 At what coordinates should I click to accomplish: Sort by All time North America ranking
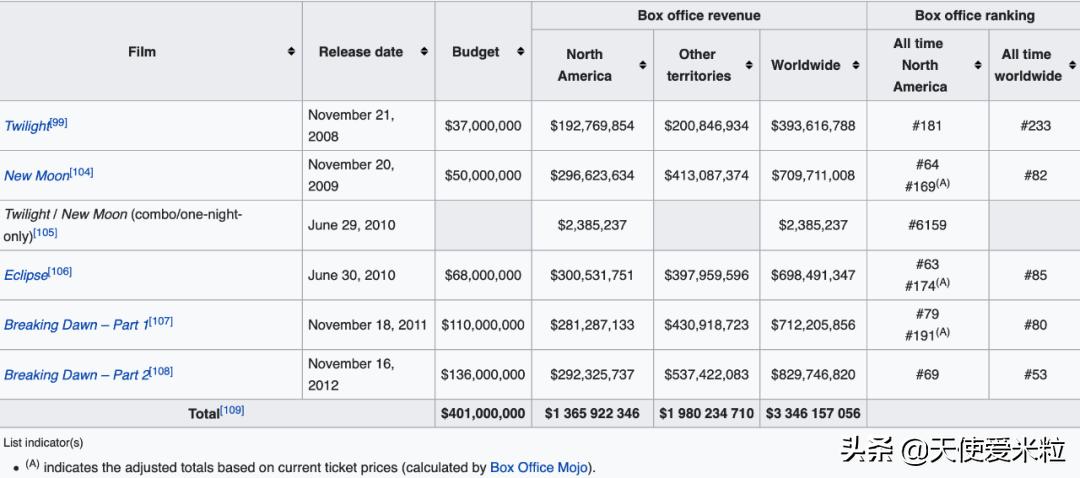pyautogui.click(x=977, y=65)
